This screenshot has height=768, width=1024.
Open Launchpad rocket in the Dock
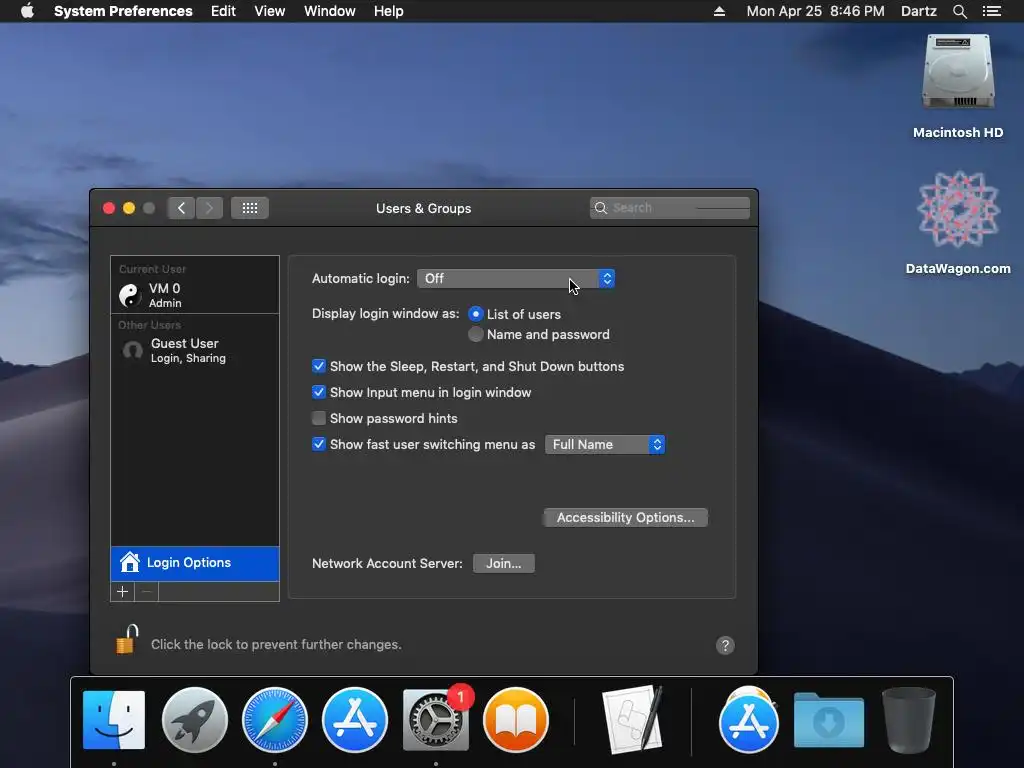(195, 720)
